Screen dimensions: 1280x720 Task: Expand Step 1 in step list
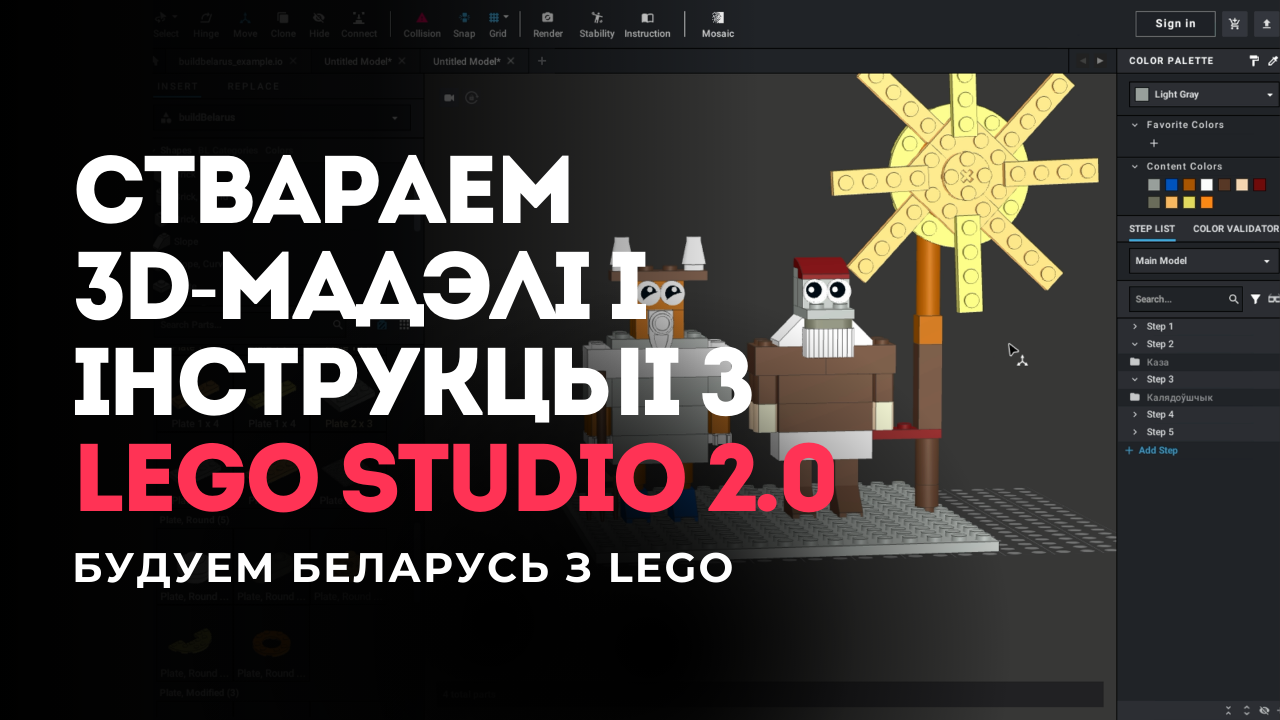1135,327
